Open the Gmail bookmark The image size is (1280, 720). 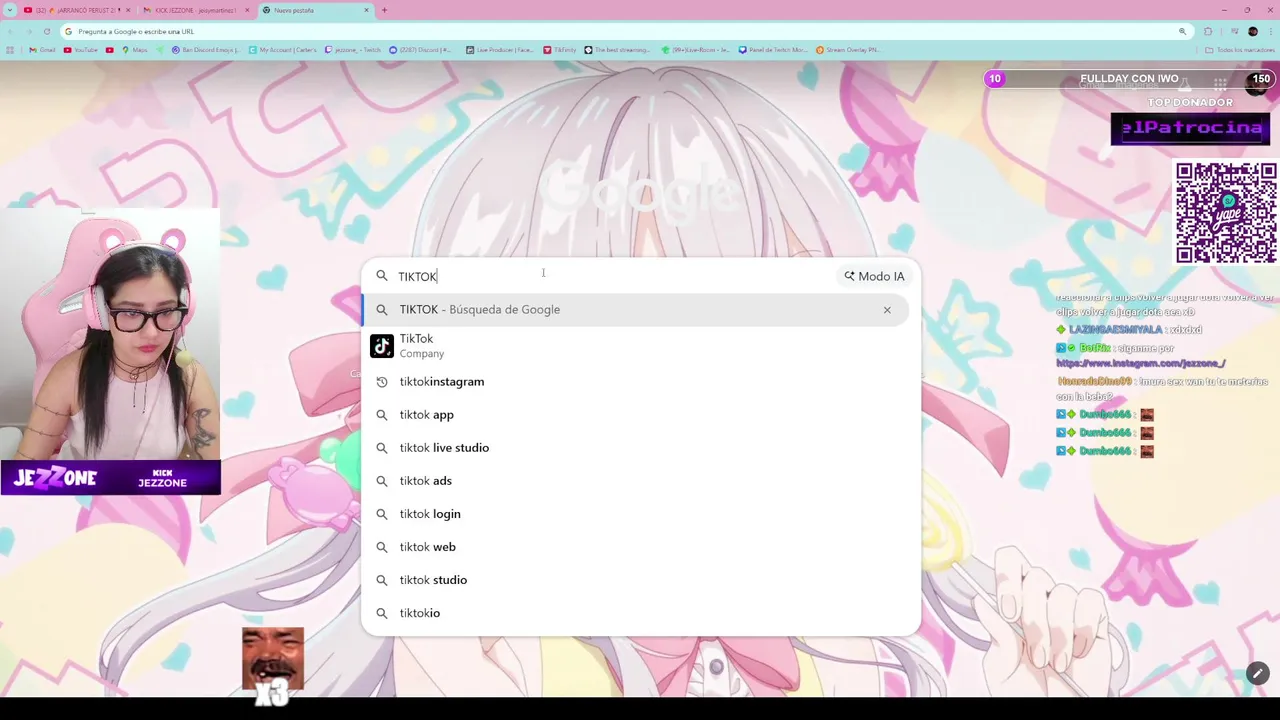(42, 50)
